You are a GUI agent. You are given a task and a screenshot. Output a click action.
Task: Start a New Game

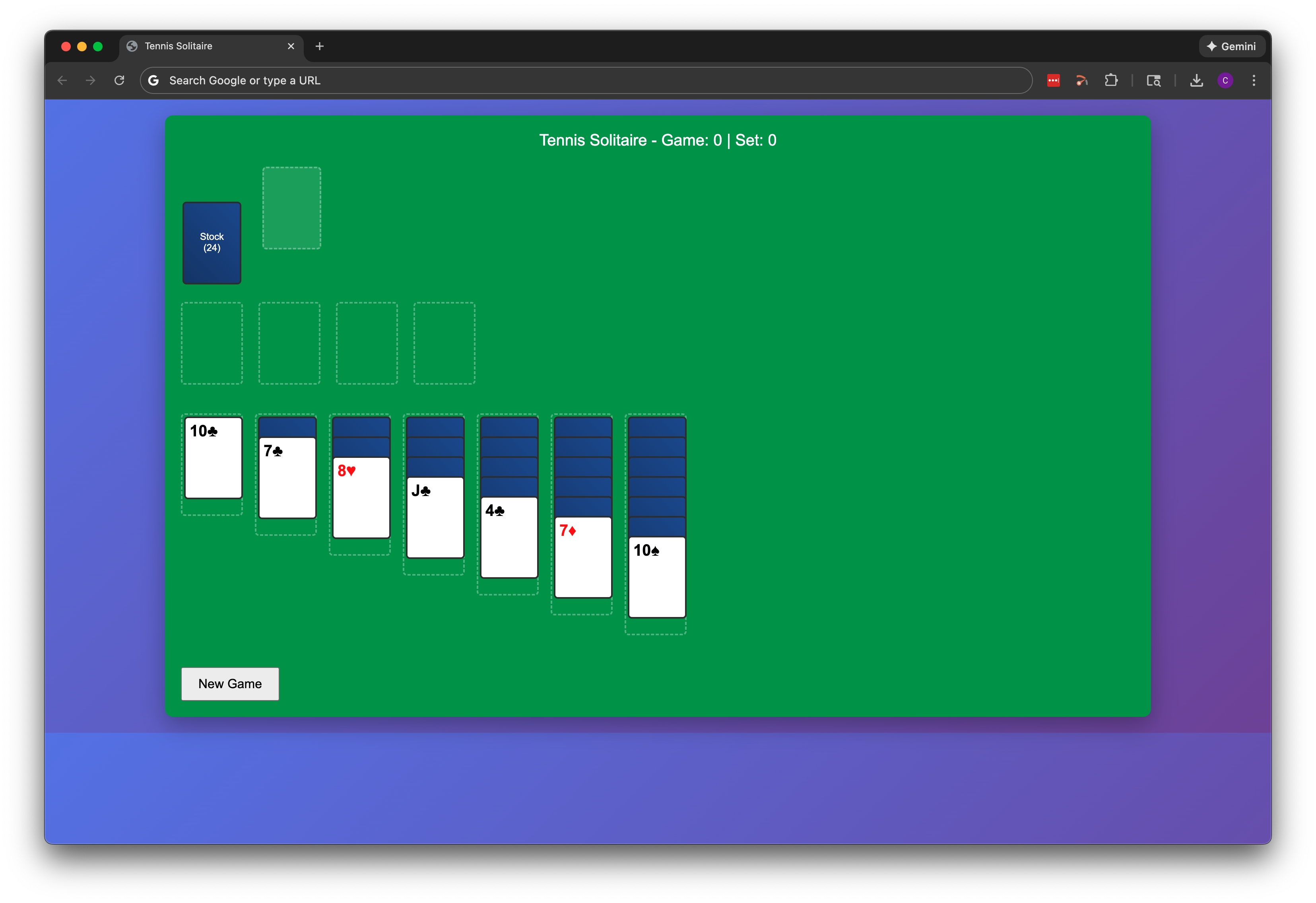pyautogui.click(x=230, y=684)
